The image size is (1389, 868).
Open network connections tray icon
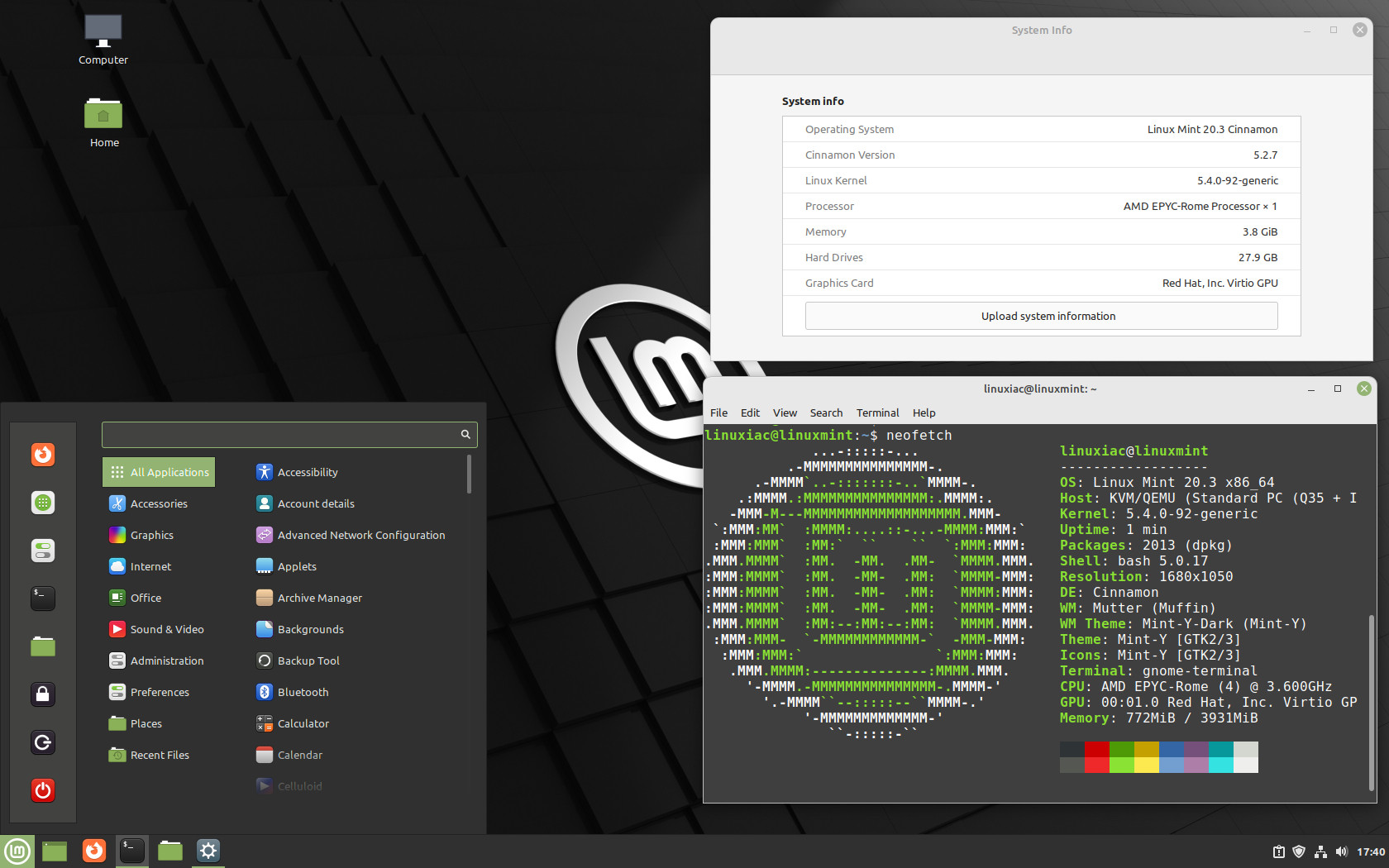click(1320, 851)
